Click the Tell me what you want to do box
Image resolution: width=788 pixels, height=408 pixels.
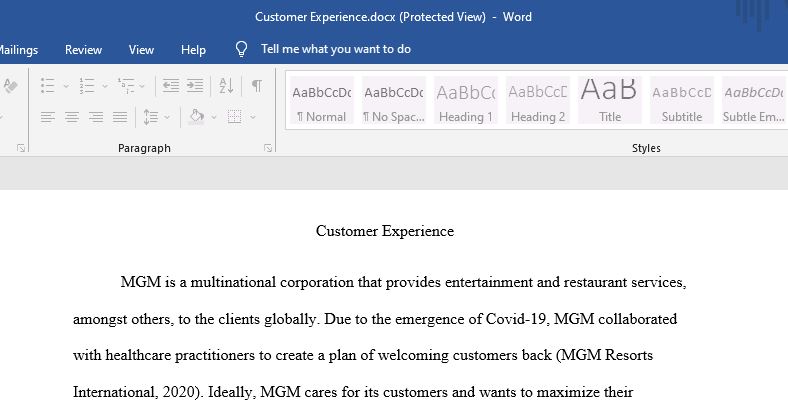336,49
